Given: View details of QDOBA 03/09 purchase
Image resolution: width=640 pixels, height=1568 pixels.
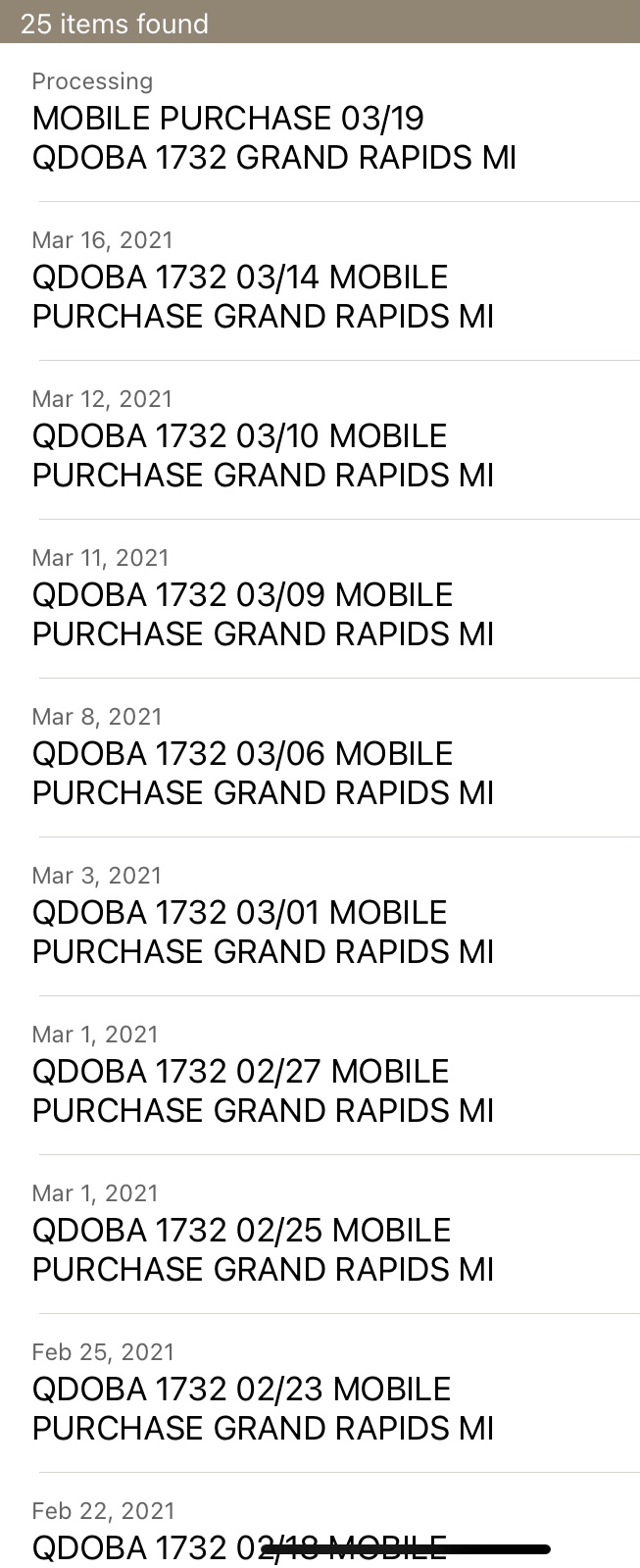Looking at the screenshot, I should click(263, 615).
